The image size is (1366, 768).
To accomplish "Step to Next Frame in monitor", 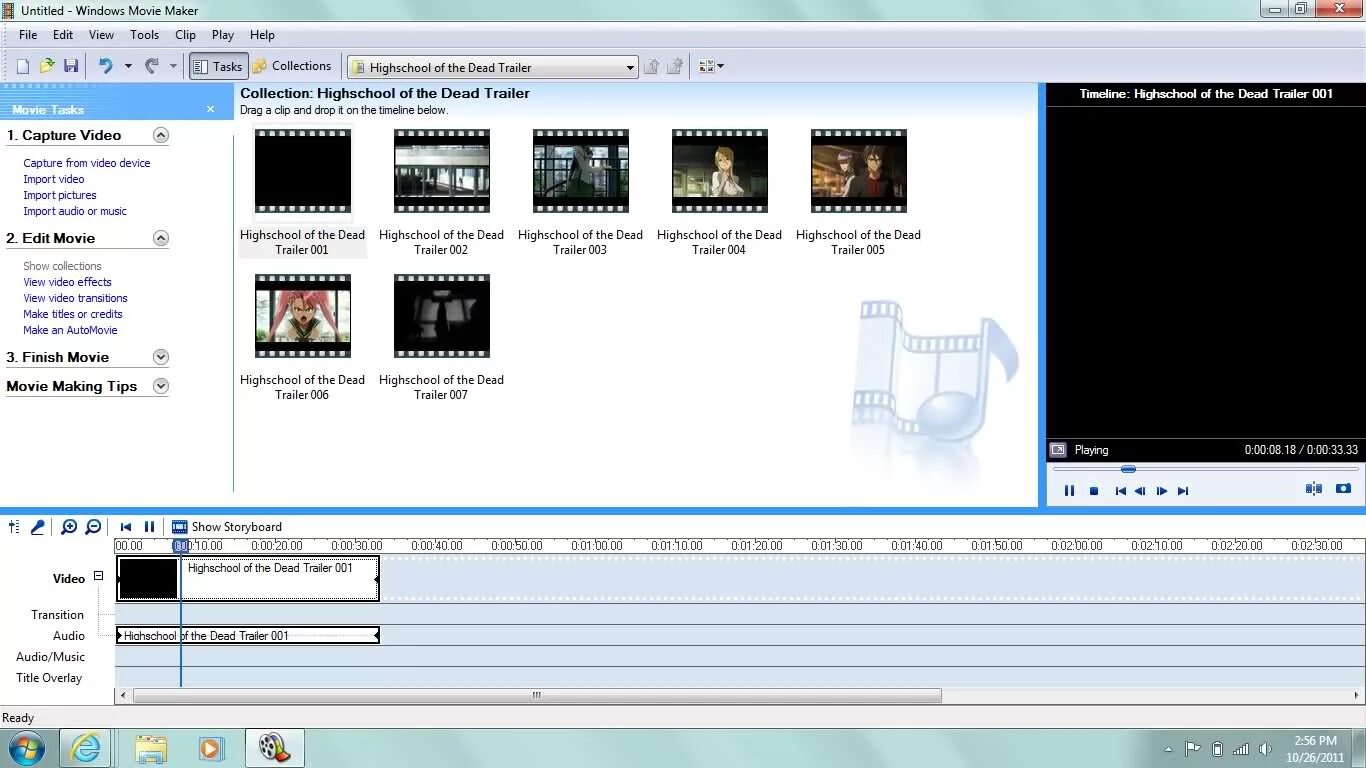I will (1161, 491).
